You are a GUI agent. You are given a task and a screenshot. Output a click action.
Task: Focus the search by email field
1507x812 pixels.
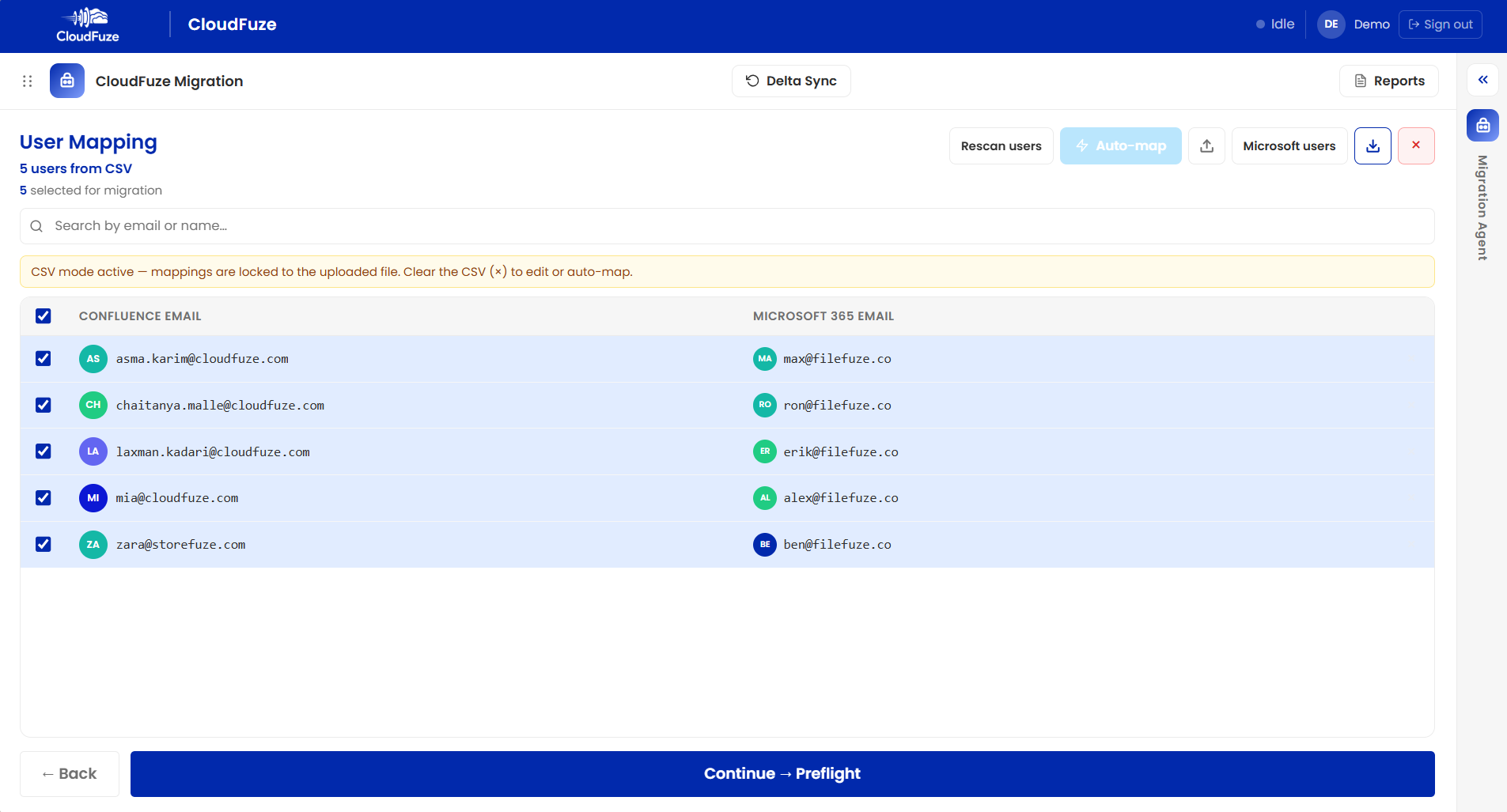[x=727, y=226]
